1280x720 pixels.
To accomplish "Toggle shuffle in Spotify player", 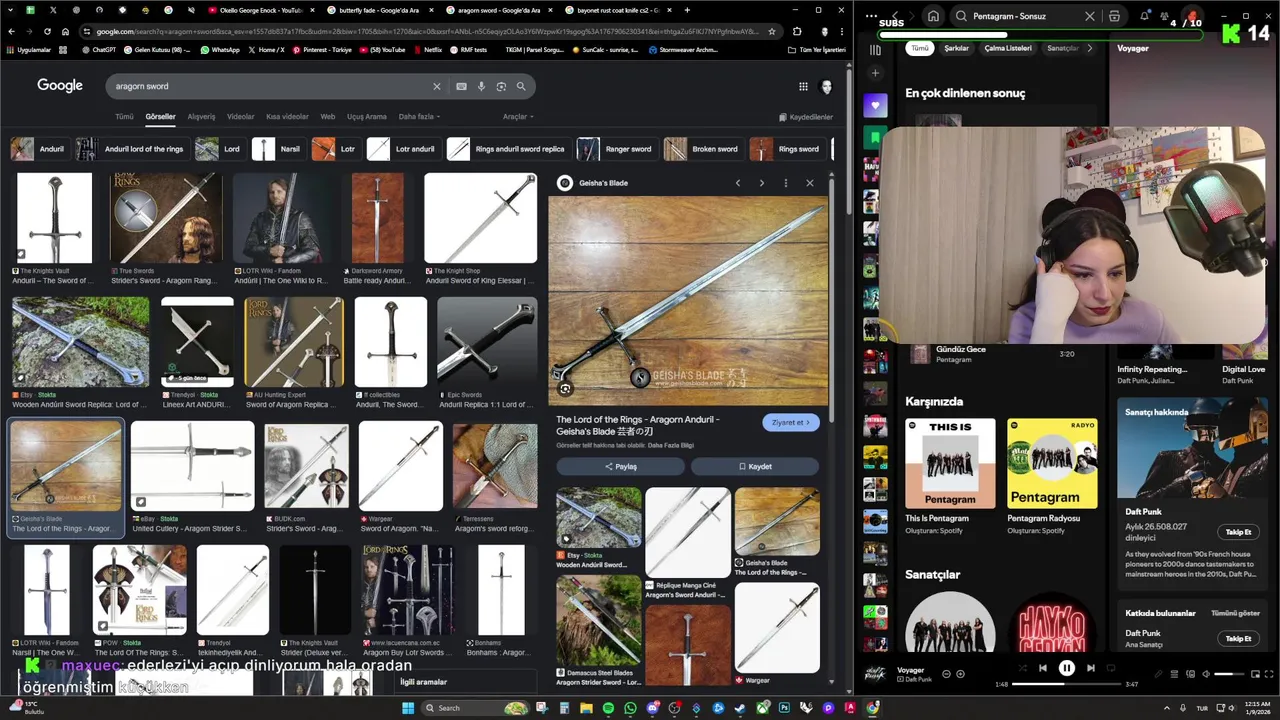I will (x=1022, y=668).
